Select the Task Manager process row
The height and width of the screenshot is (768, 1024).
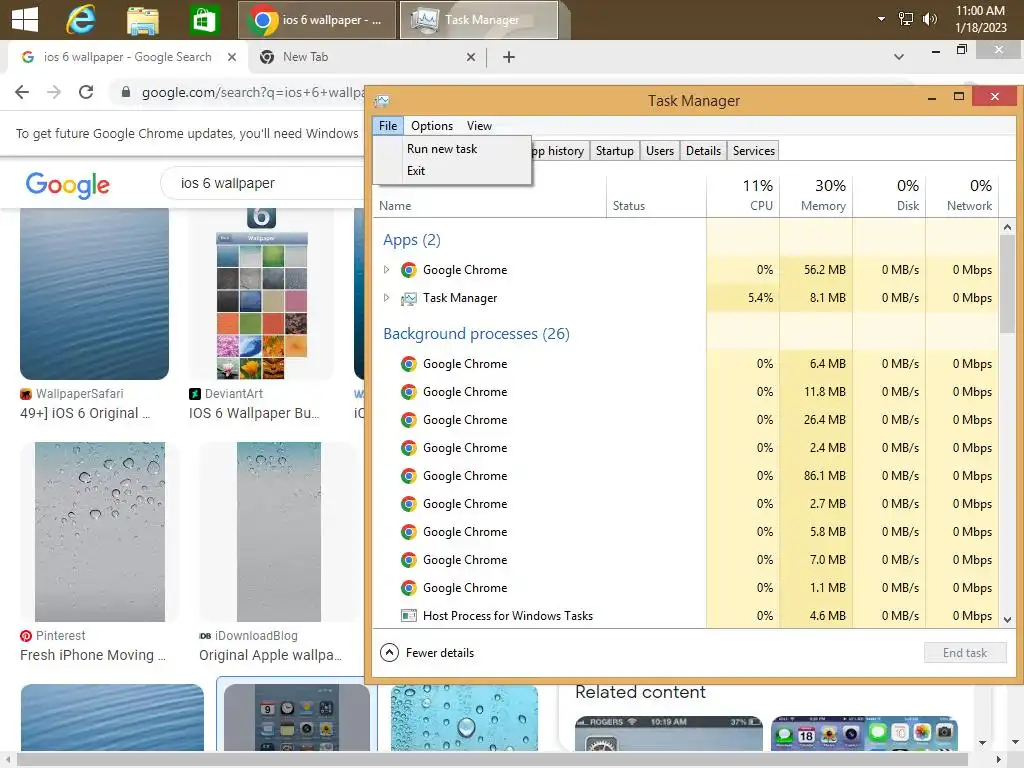(686, 298)
